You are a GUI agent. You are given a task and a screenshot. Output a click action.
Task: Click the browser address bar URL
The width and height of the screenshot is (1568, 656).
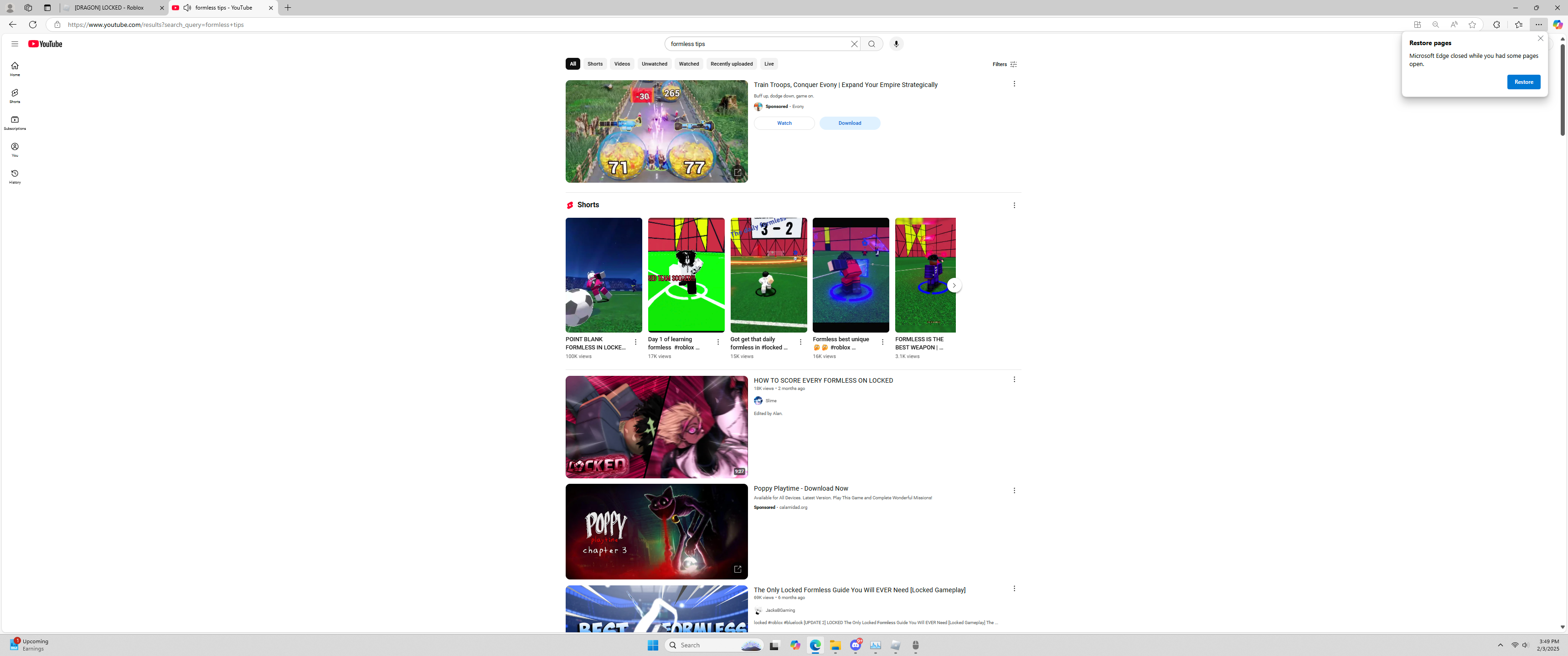156,25
